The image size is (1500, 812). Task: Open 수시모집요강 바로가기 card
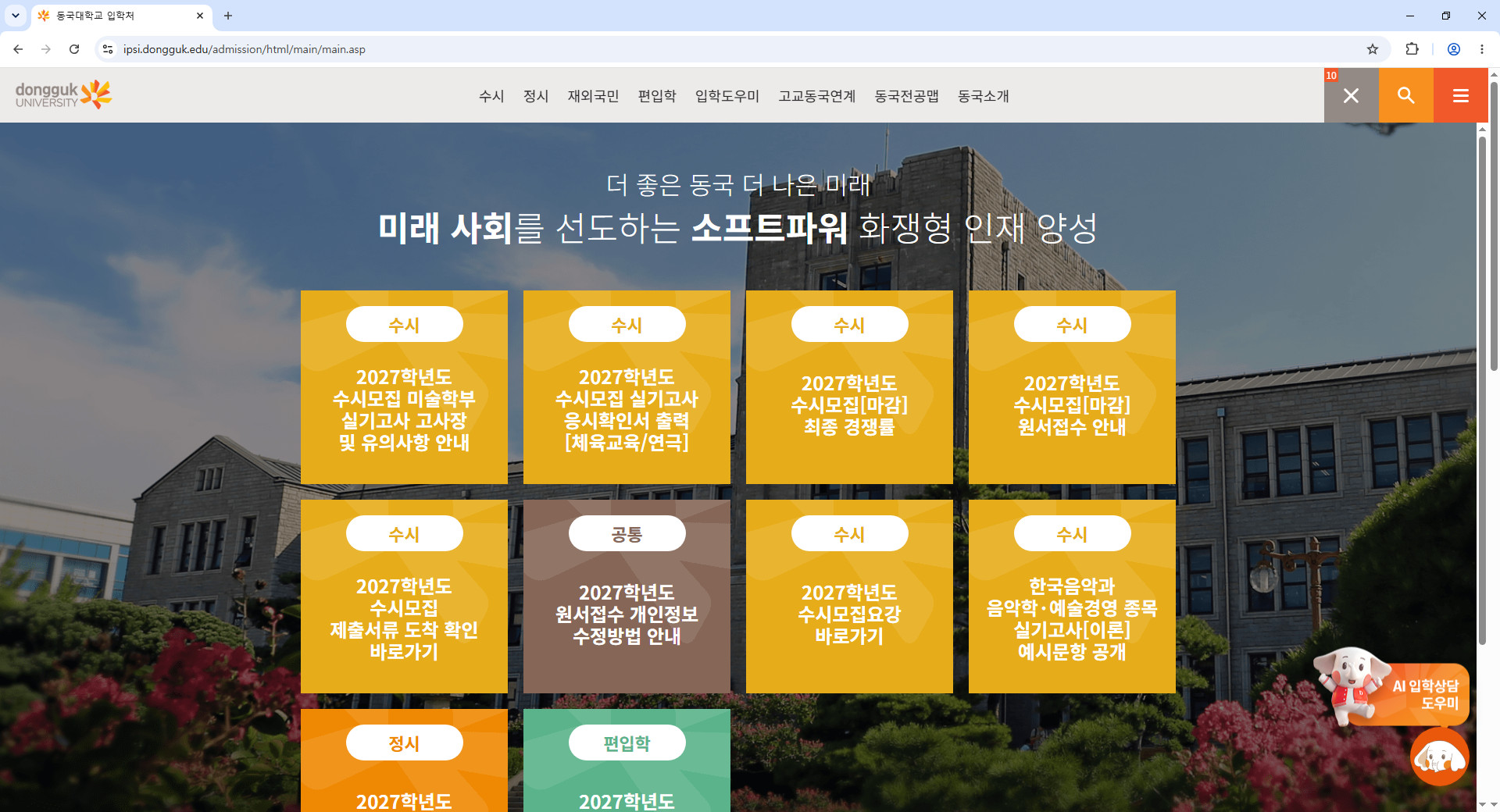coord(849,597)
